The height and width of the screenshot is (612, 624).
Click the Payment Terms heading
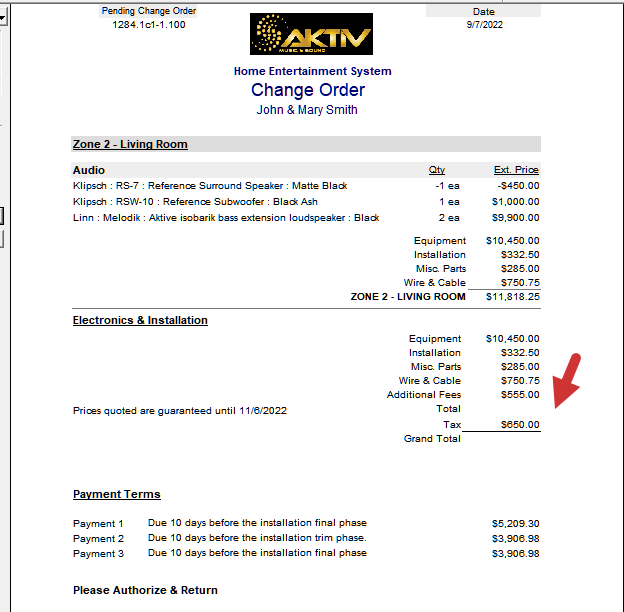(x=117, y=494)
